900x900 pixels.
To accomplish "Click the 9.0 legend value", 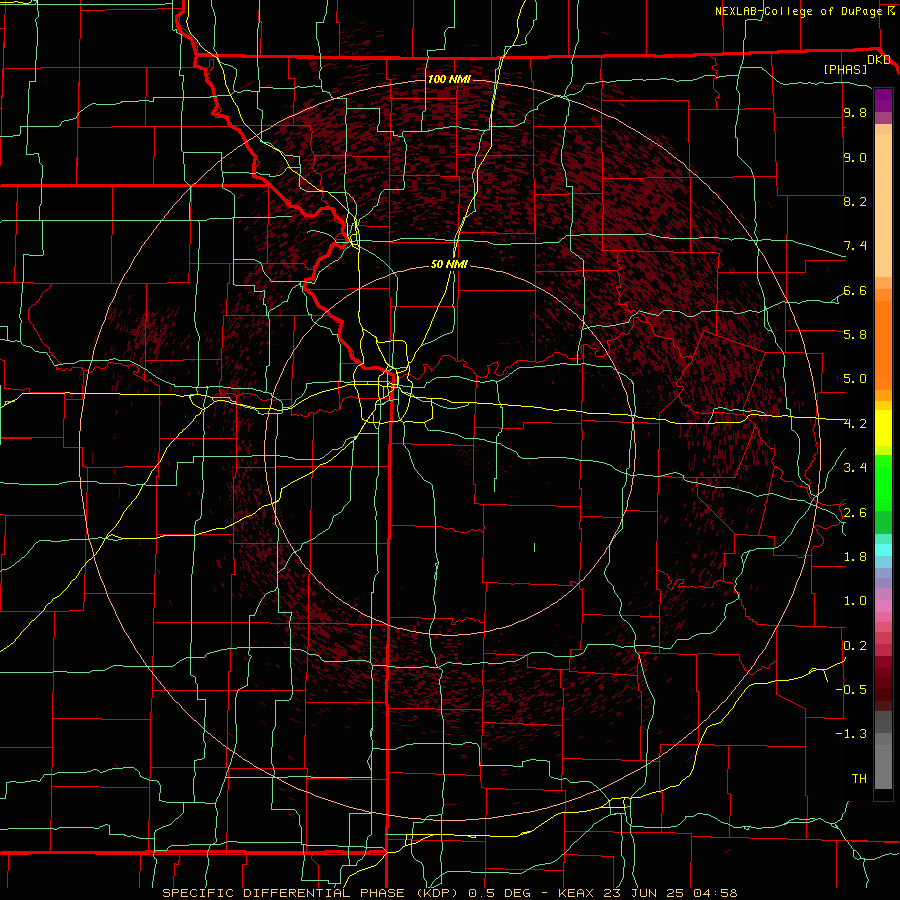I will (x=855, y=157).
